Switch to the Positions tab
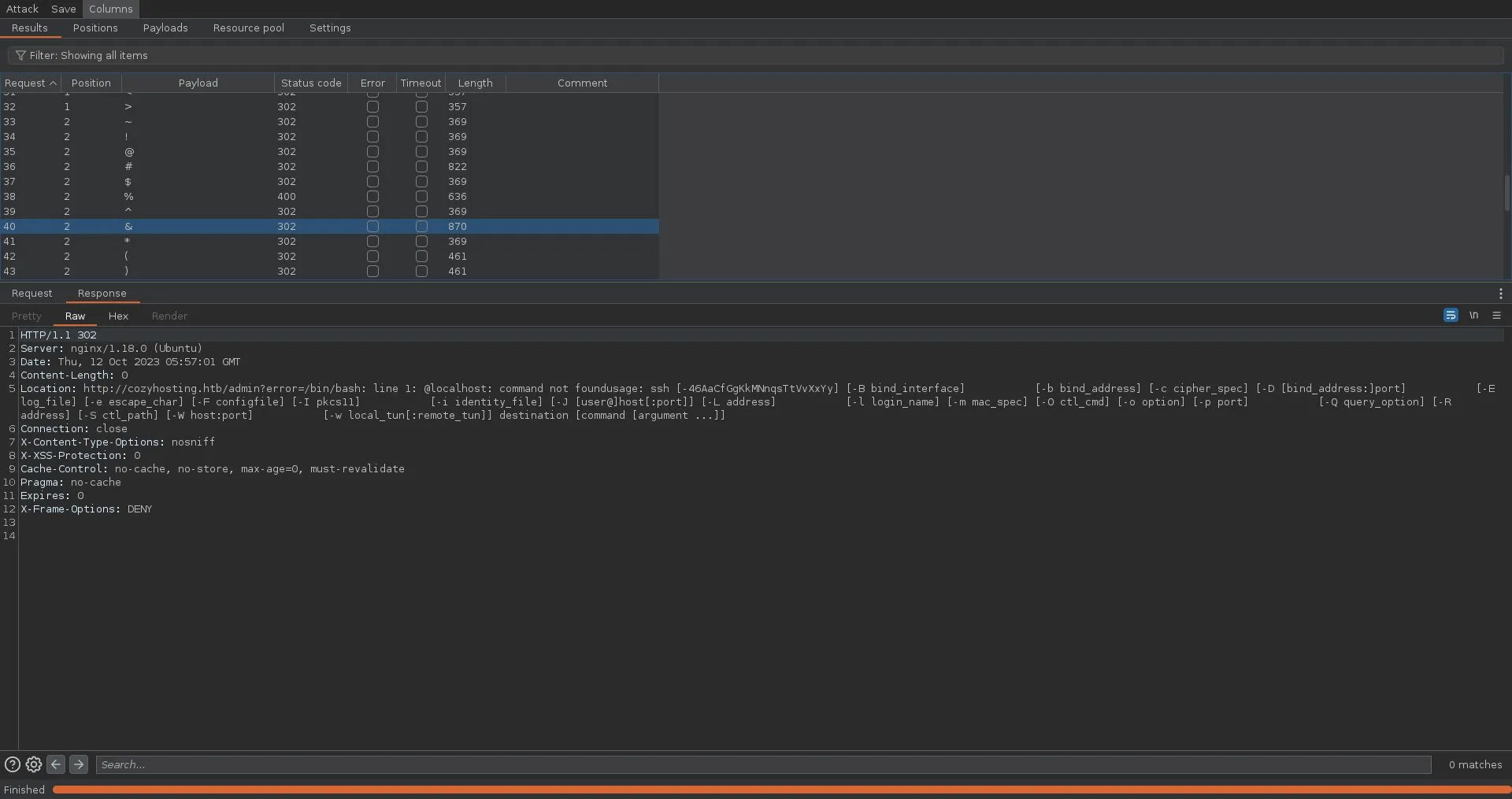This screenshot has height=799, width=1512. [95, 28]
